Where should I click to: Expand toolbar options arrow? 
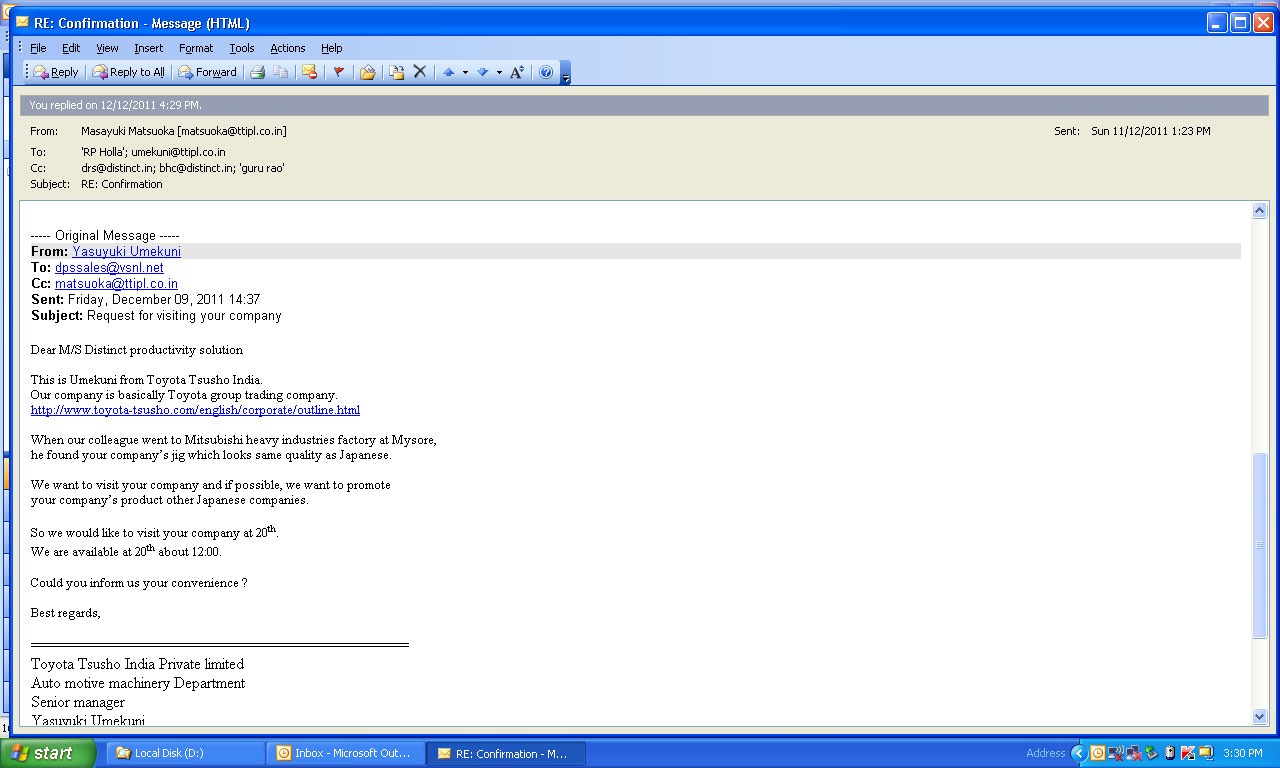click(566, 73)
